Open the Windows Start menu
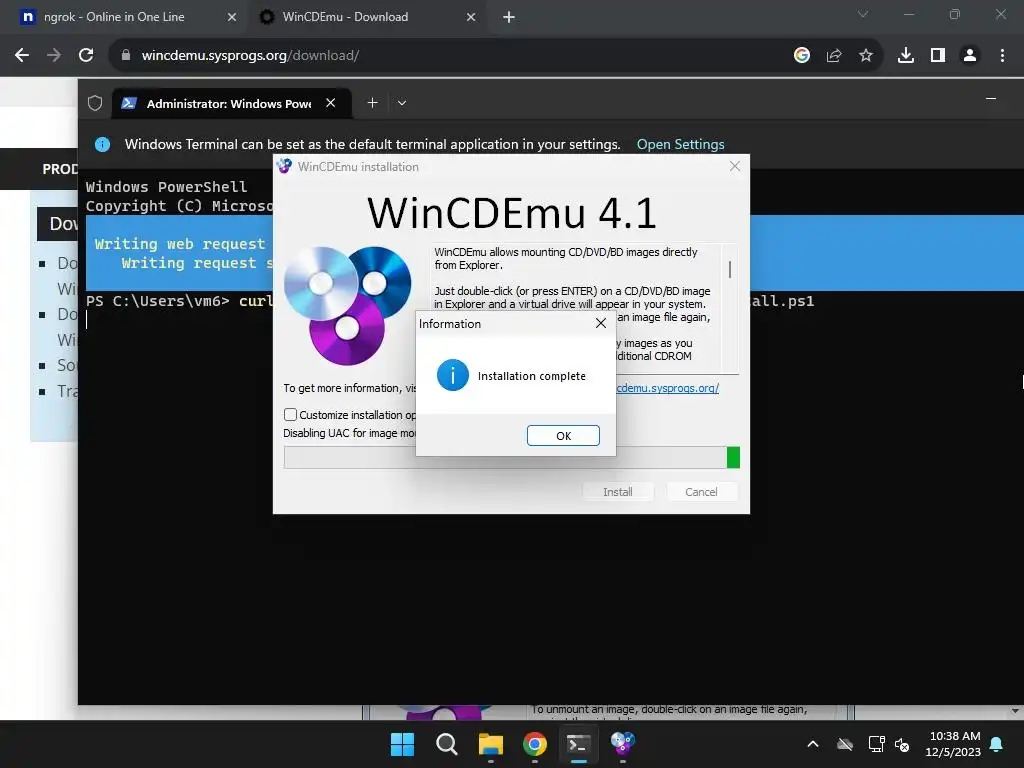 point(402,744)
